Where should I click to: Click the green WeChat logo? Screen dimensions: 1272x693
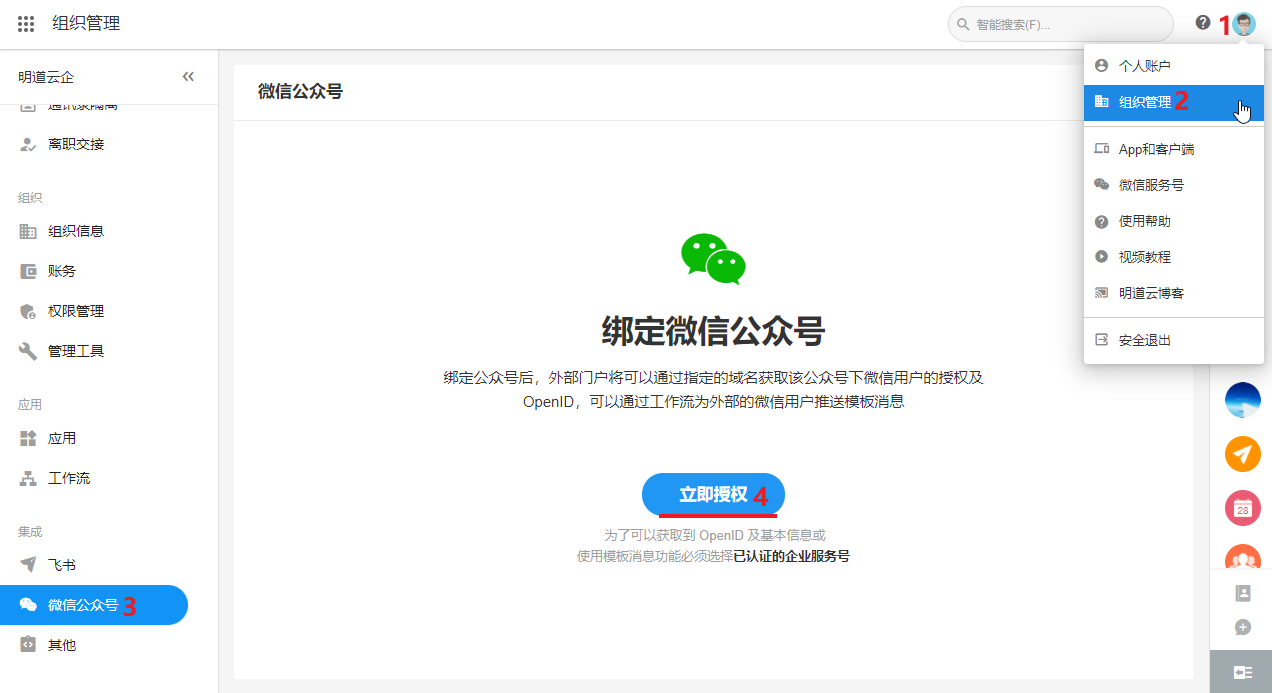pos(713,259)
